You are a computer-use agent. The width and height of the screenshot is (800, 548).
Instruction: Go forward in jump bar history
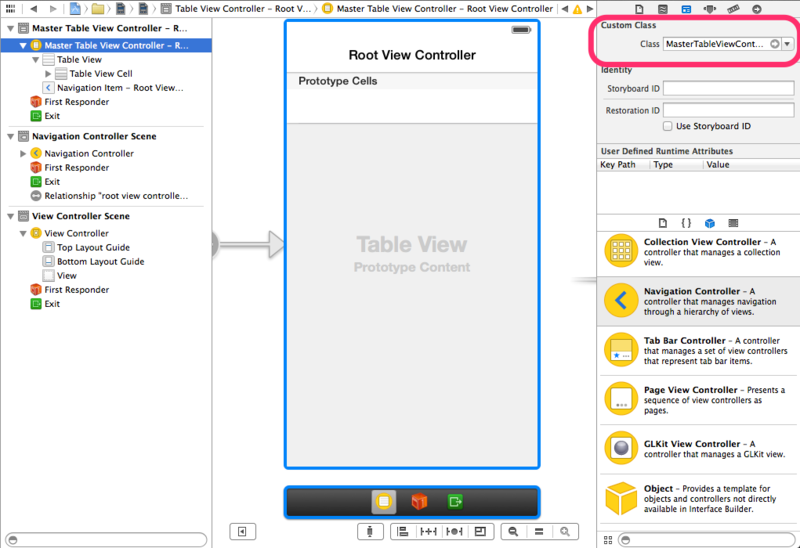(53, 9)
